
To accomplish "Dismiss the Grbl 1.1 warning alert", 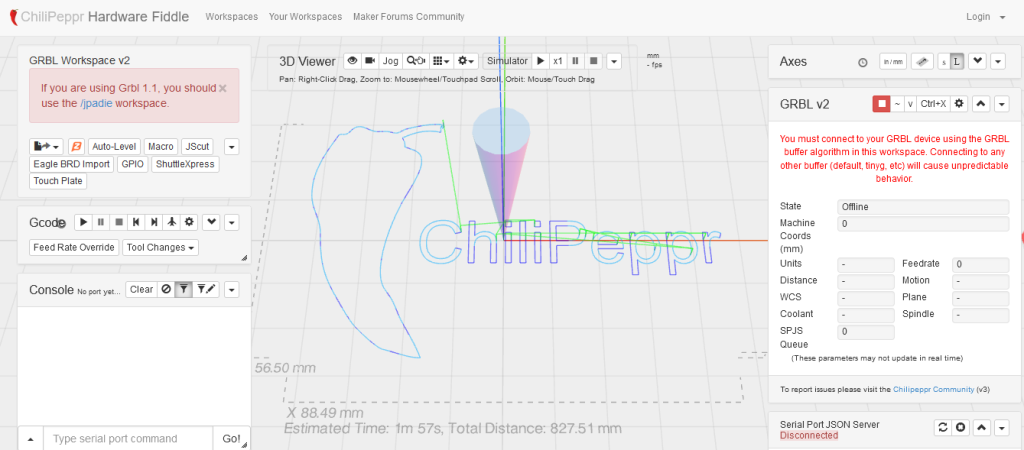I will [x=223, y=88].
